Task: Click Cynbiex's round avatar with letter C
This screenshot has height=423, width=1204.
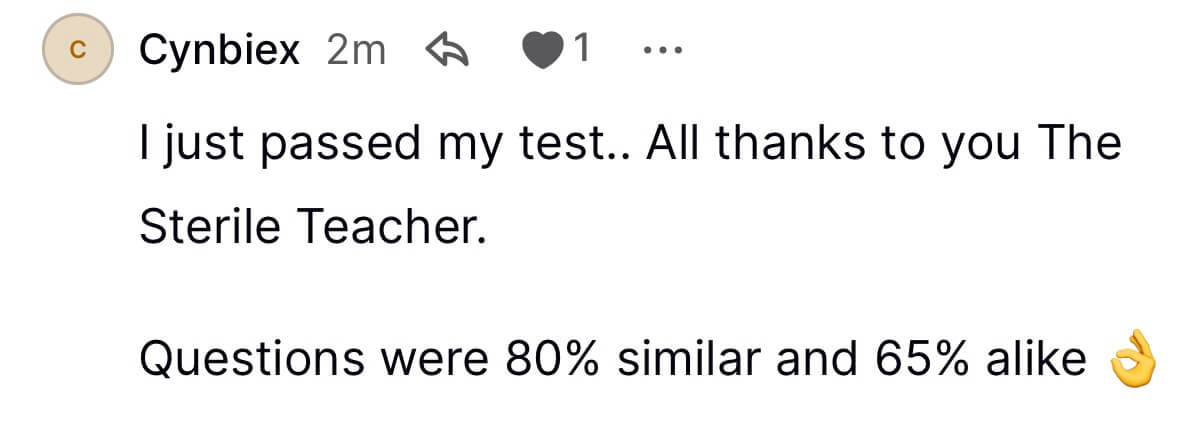Action: click(x=75, y=50)
